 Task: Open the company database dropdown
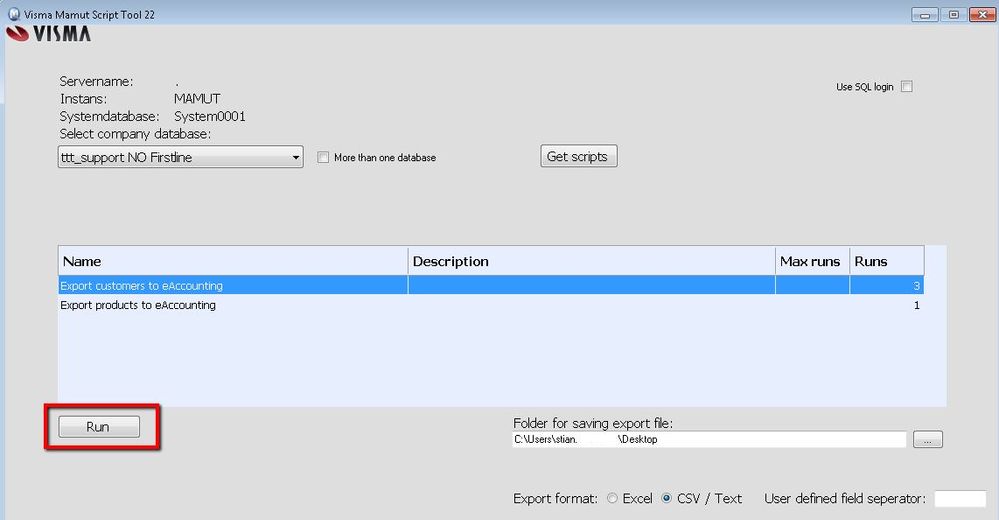point(180,157)
